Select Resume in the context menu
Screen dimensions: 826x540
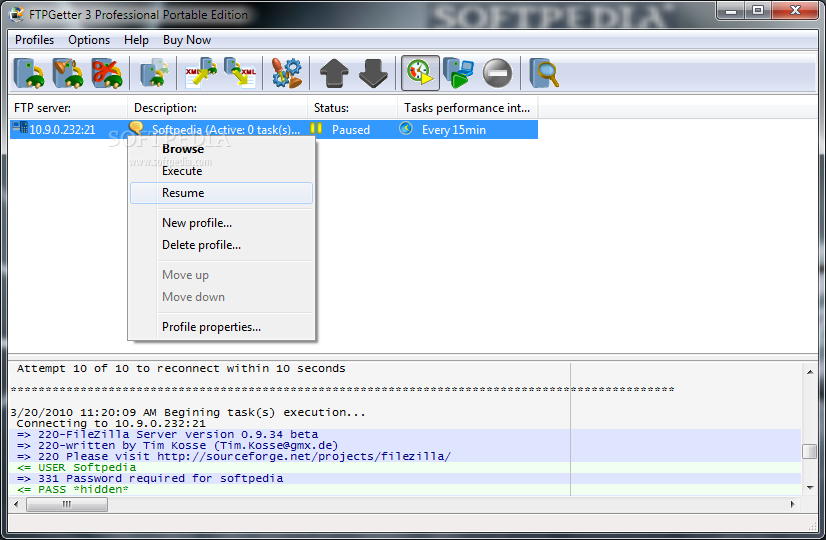(x=221, y=193)
